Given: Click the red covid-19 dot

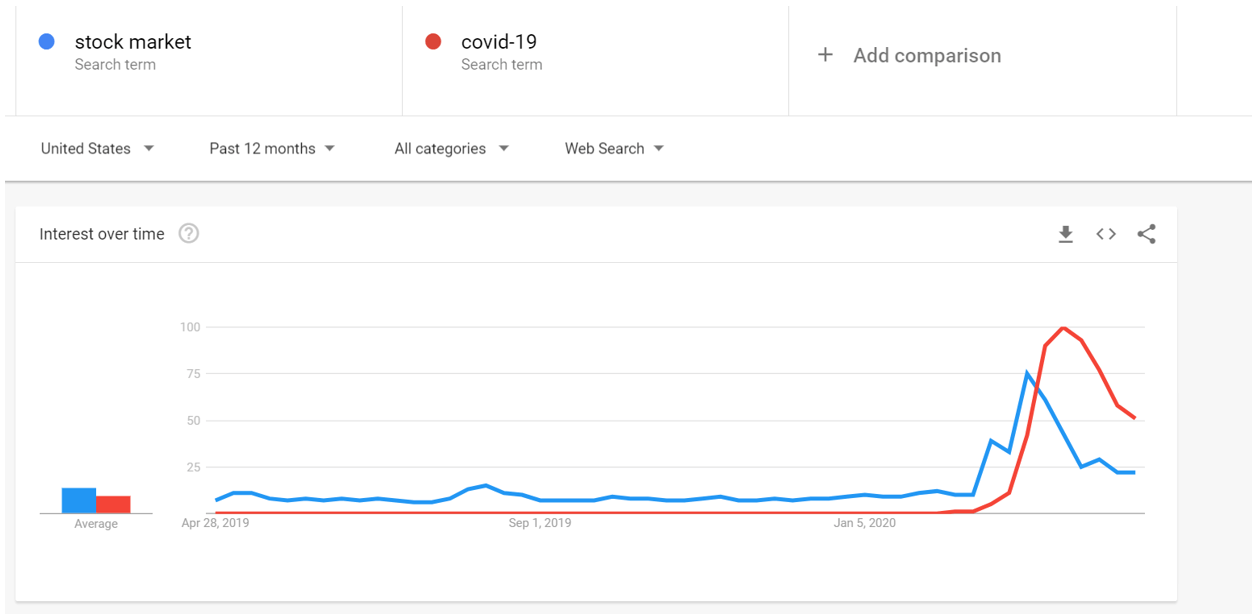Looking at the screenshot, I should tap(433, 42).
